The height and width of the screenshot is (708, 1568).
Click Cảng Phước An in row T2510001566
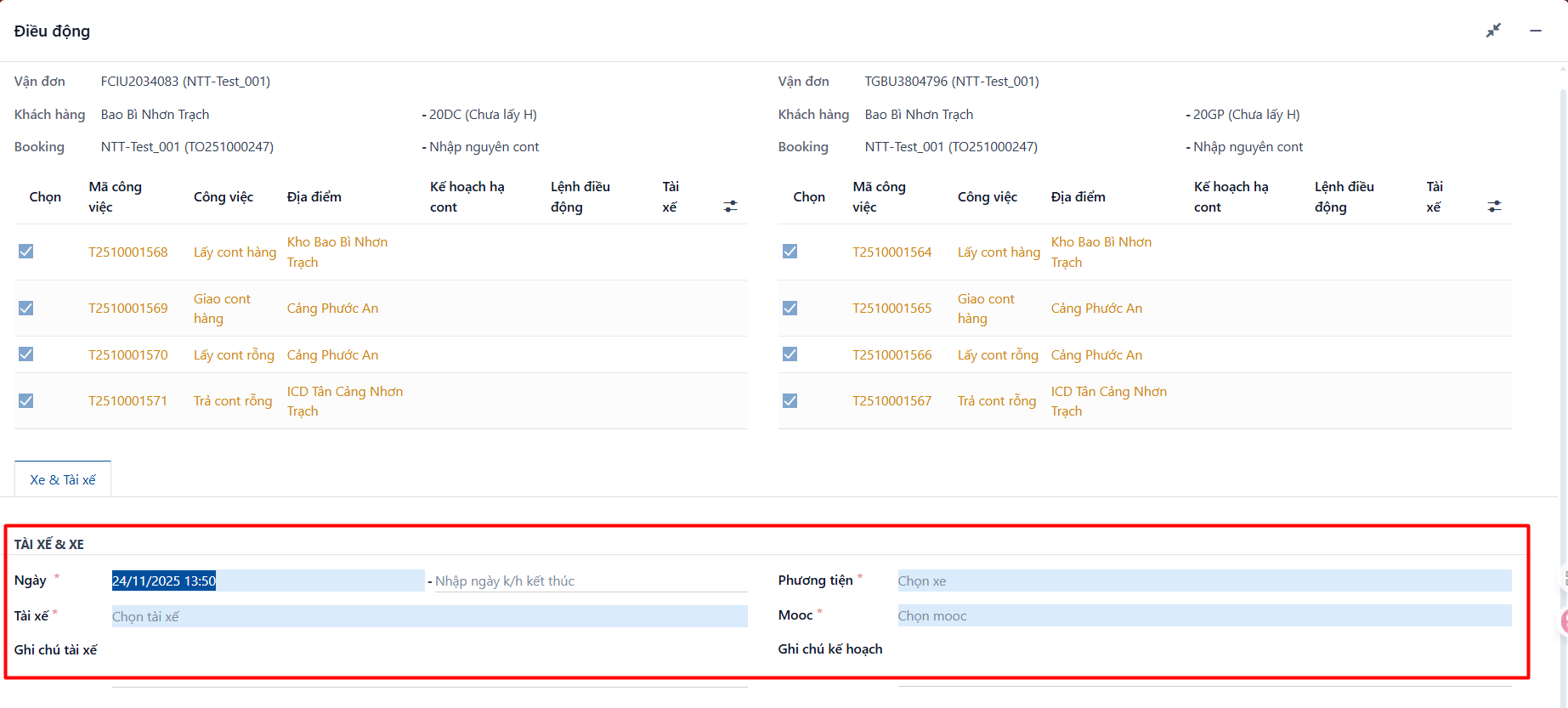1096,355
